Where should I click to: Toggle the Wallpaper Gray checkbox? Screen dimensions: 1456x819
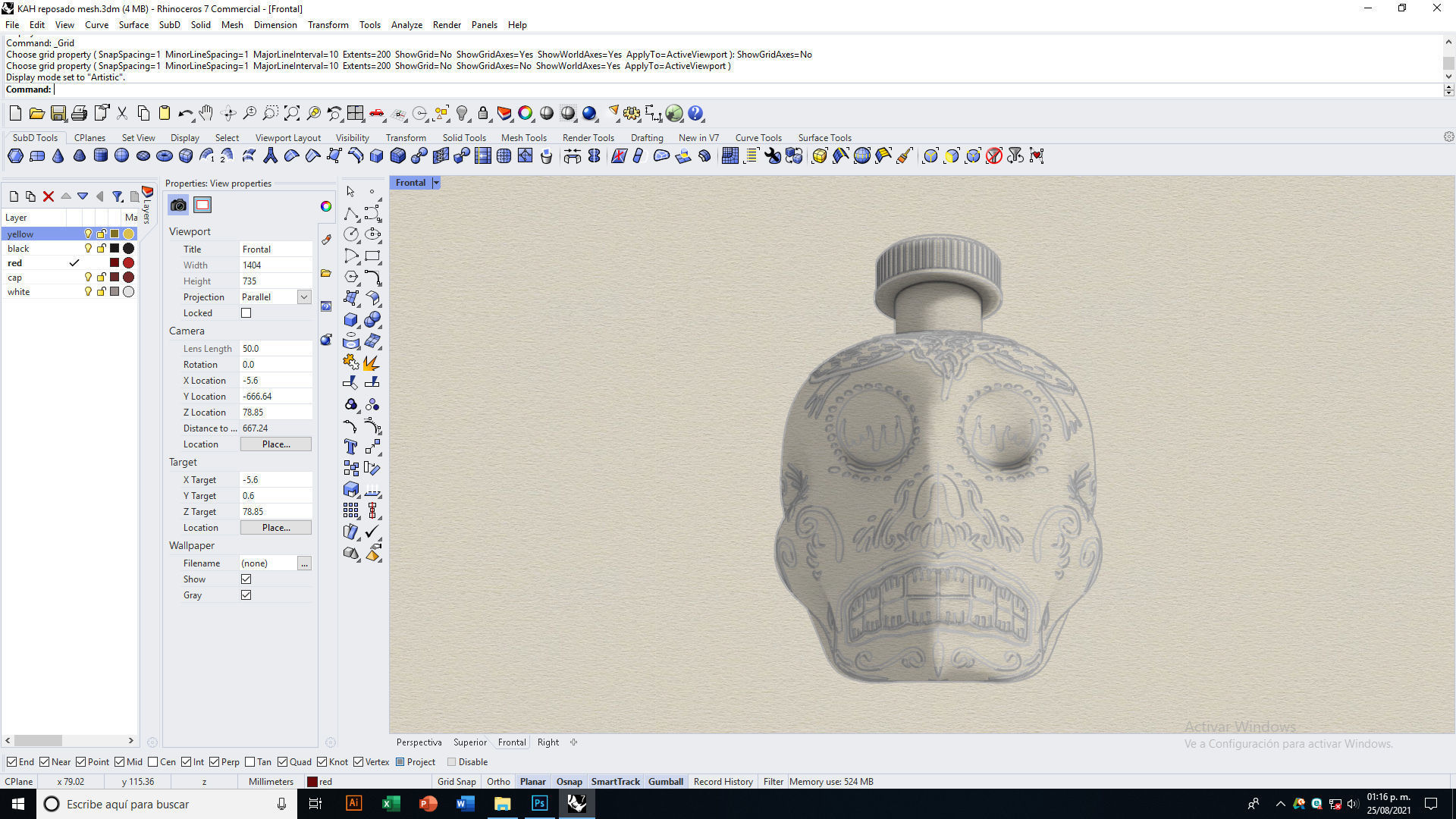[x=246, y=595]
